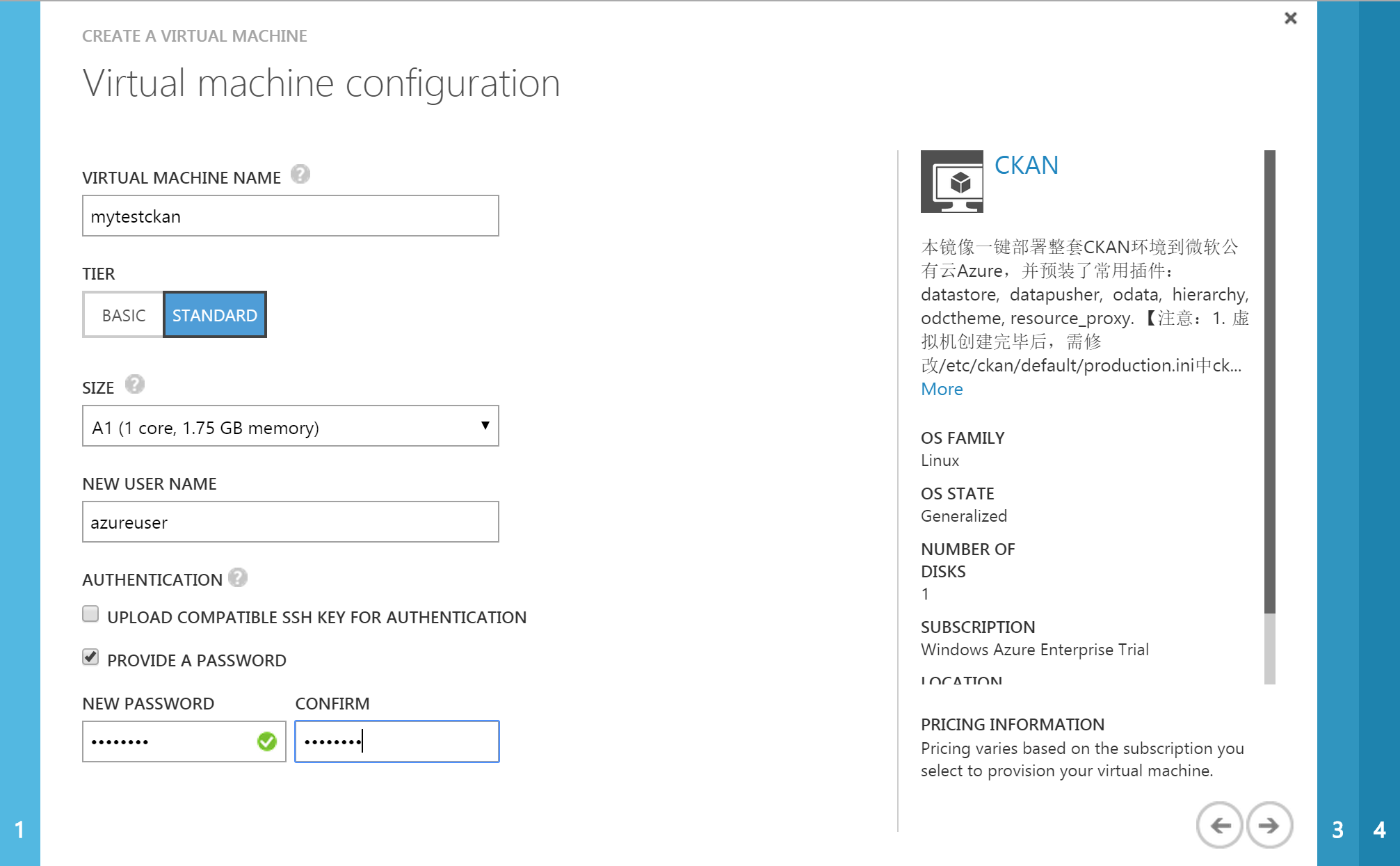Click the help icon next to Size
This screenshot has width=1400, height=866.
[x=134, y=384]
